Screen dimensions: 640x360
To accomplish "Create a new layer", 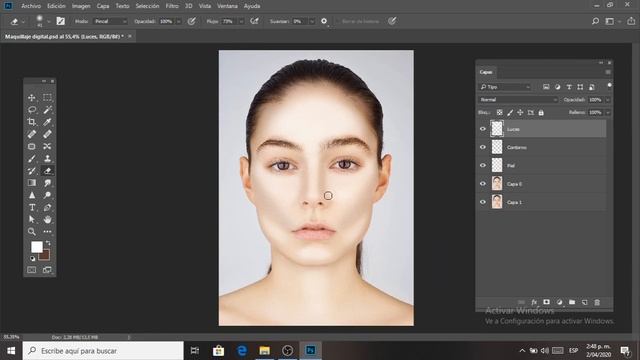I will [x=584, y=302].
